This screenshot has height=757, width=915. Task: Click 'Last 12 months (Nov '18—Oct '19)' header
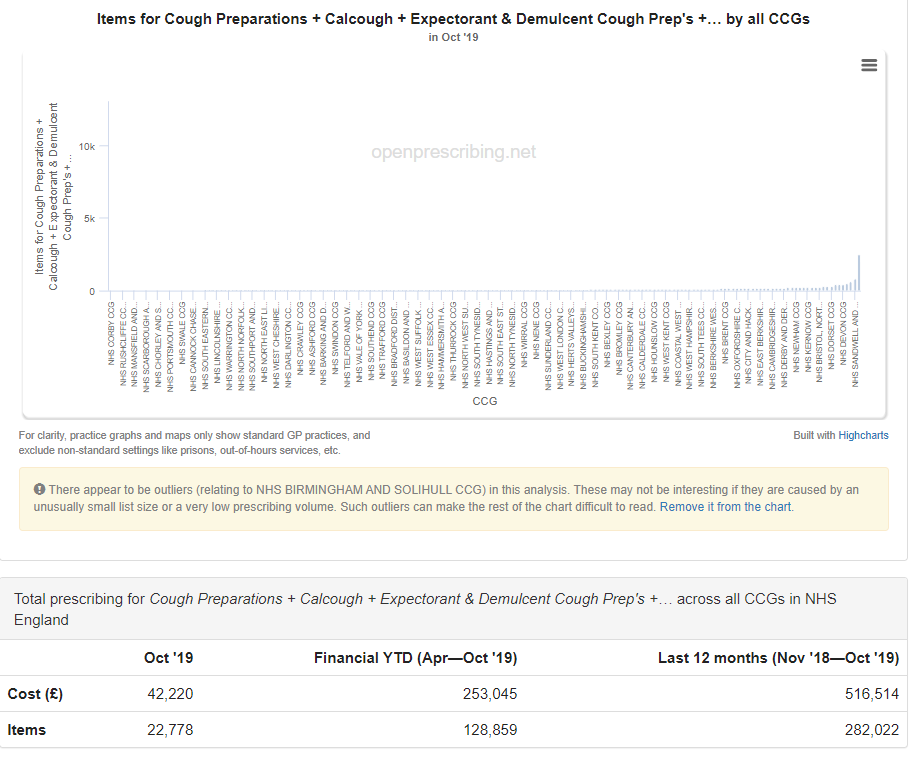(778, 658)
